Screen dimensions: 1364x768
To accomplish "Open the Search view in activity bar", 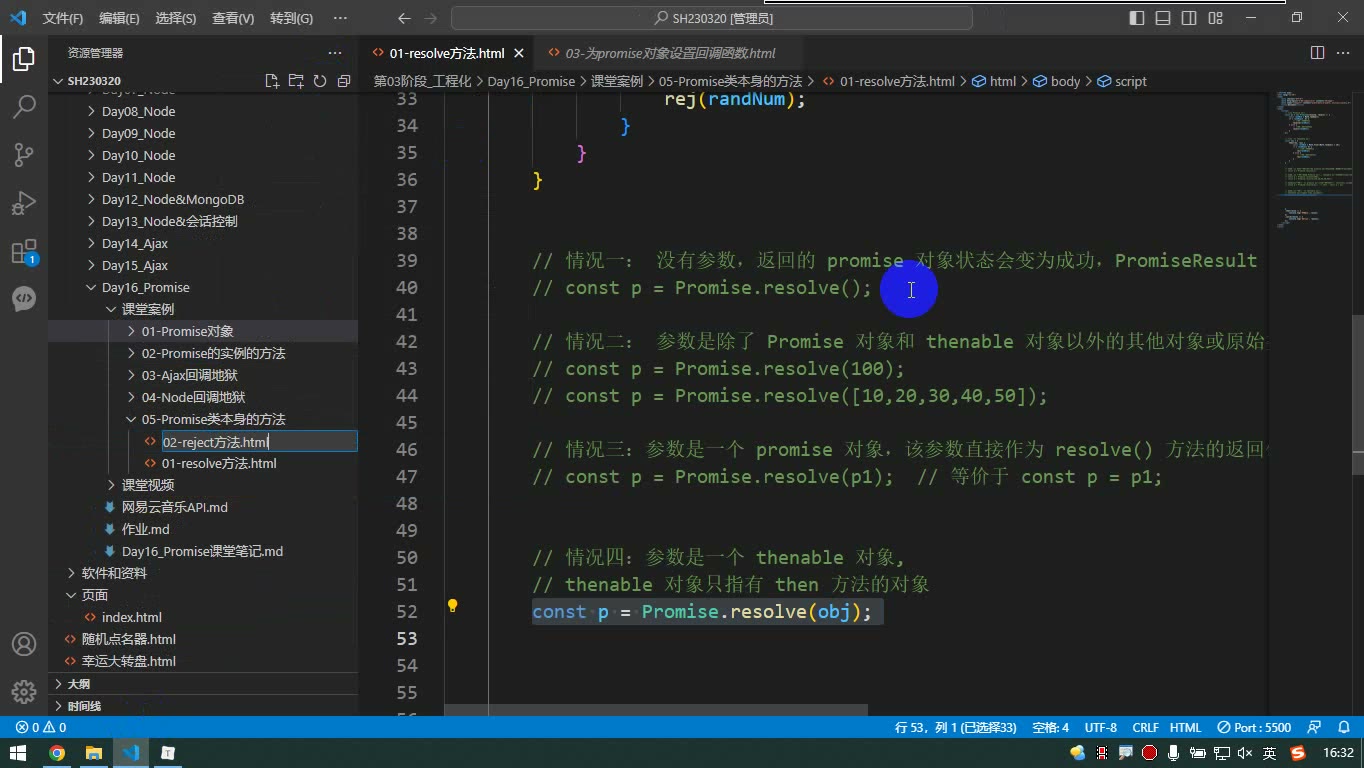I will pos(24,107).
